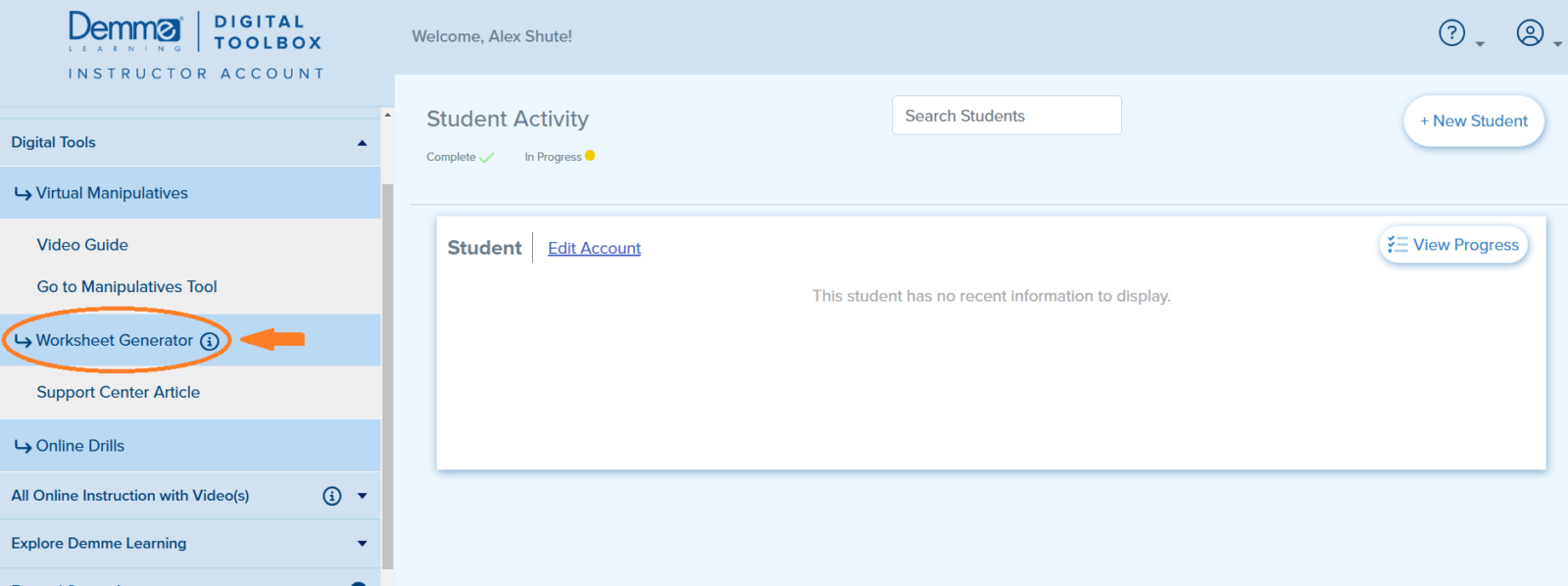Viewport: 1568px width, 586px height.
Task: Click info icon beside All Online Instruction
Action: click(332, 496)
